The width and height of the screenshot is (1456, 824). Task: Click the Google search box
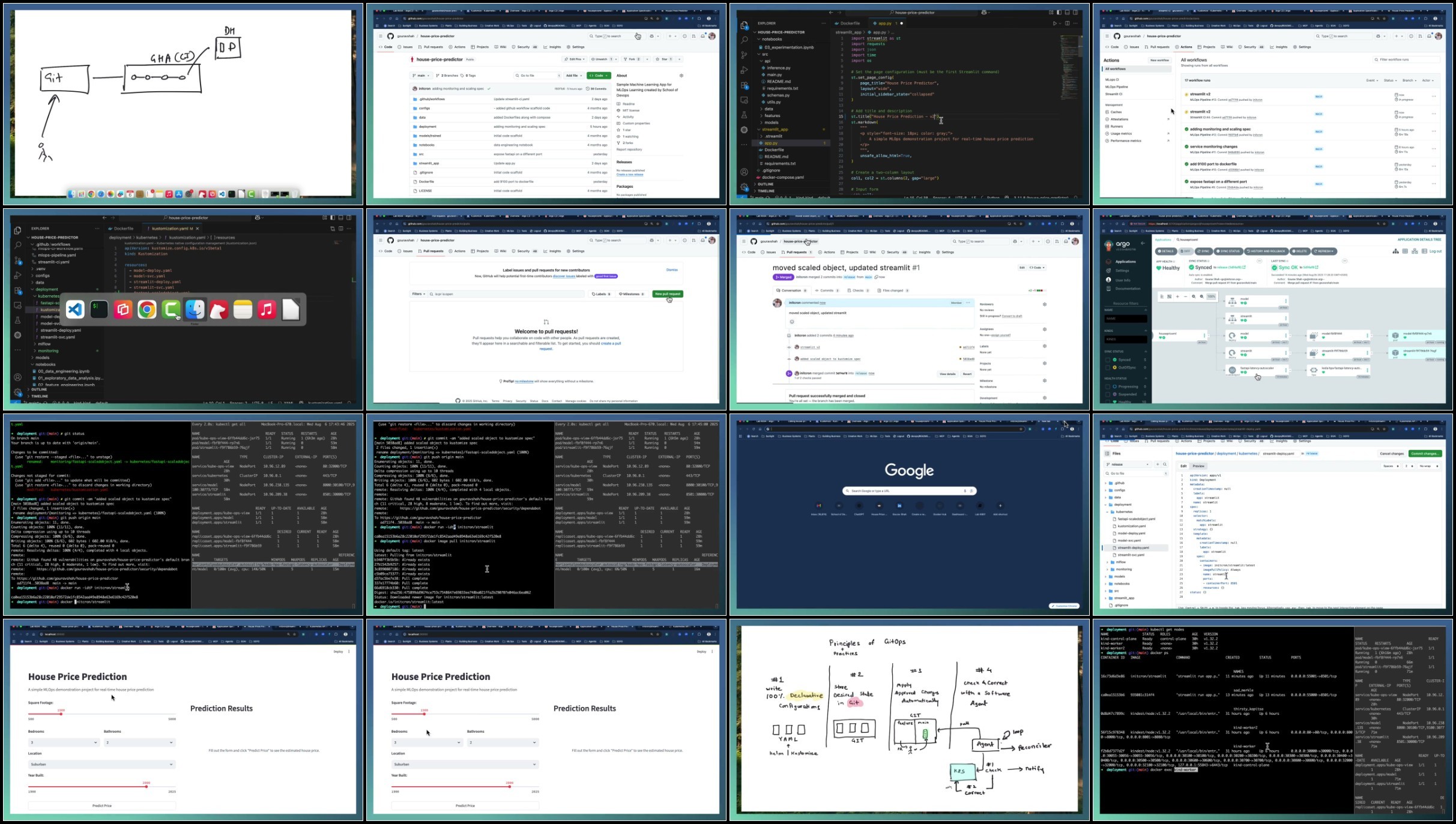click(x=908, y=491)
